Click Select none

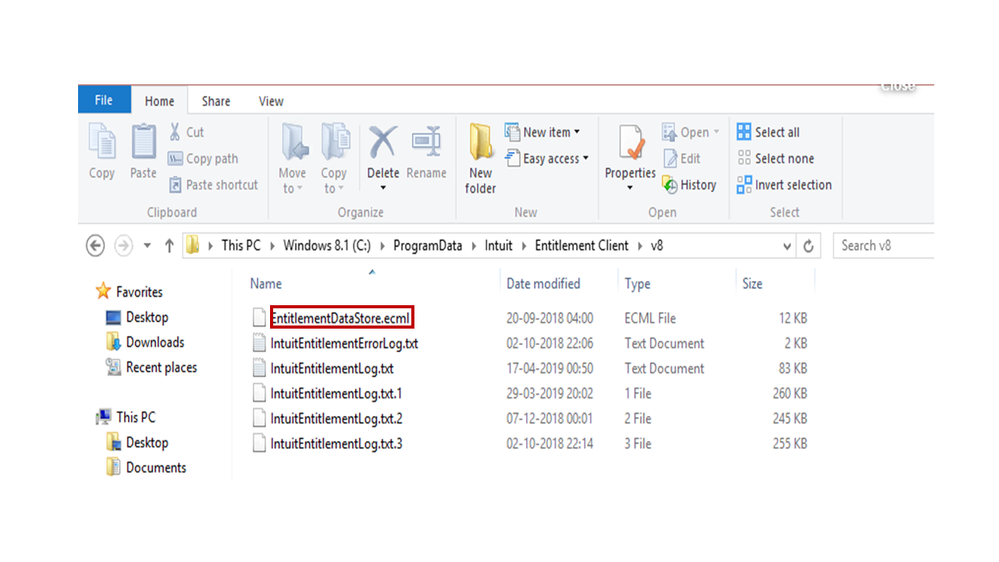tap(775, 159)
